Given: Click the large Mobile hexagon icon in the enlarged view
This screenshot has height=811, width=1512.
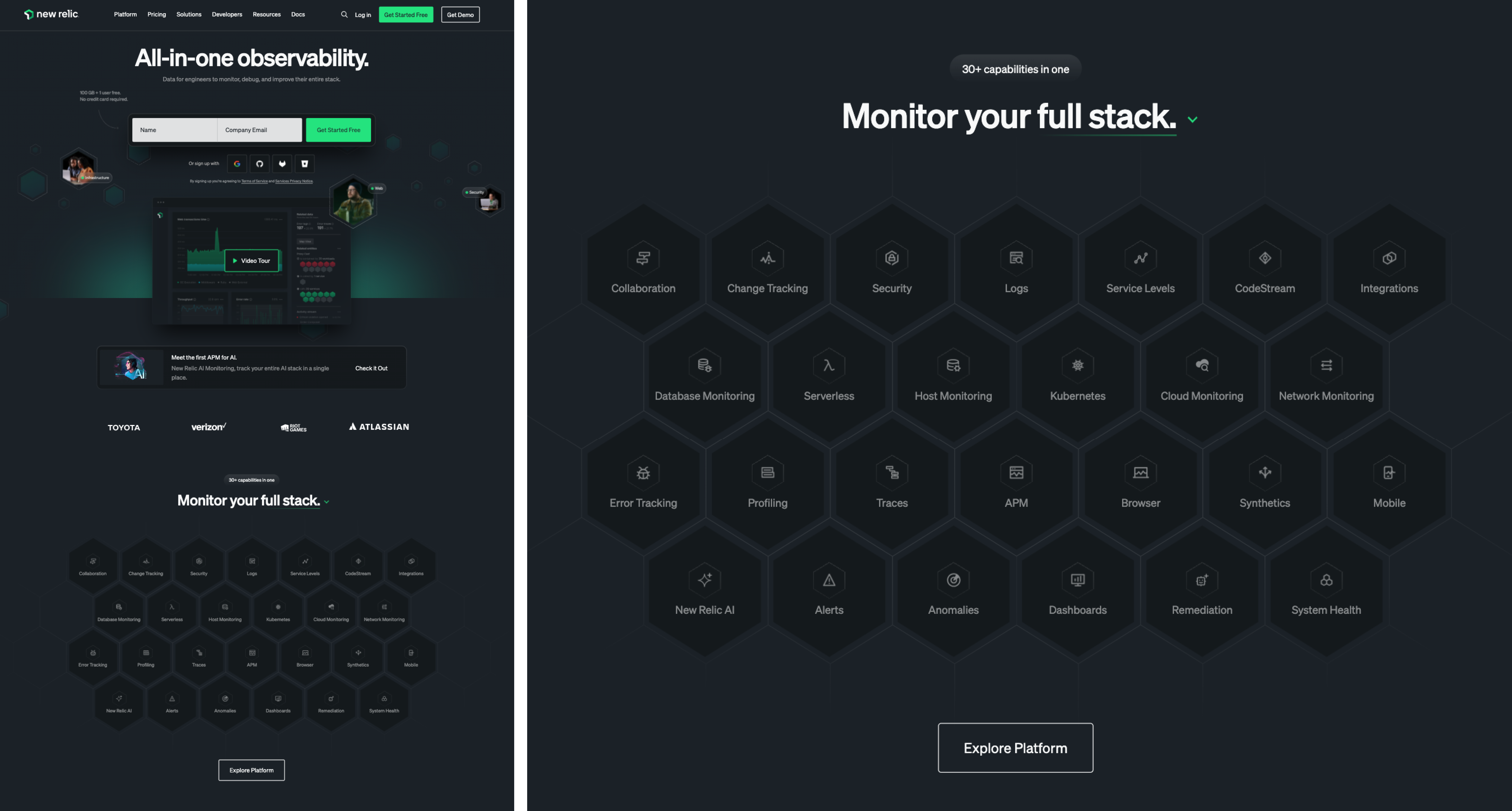Looking at the screenshot, I should 1389,473.
